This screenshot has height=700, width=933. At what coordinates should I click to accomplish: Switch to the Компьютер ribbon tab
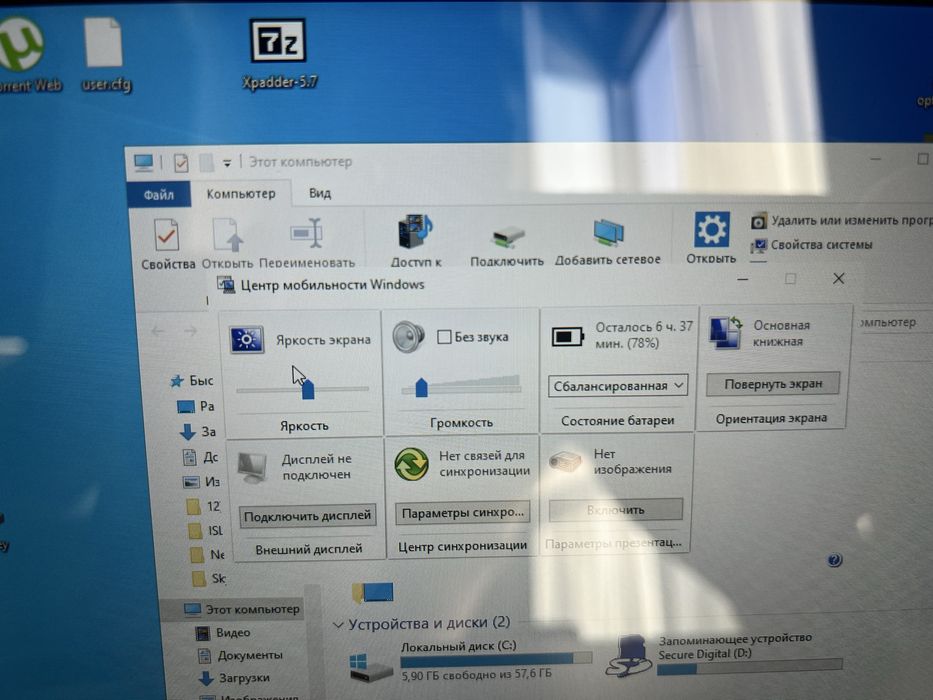(x=241, y=193)
